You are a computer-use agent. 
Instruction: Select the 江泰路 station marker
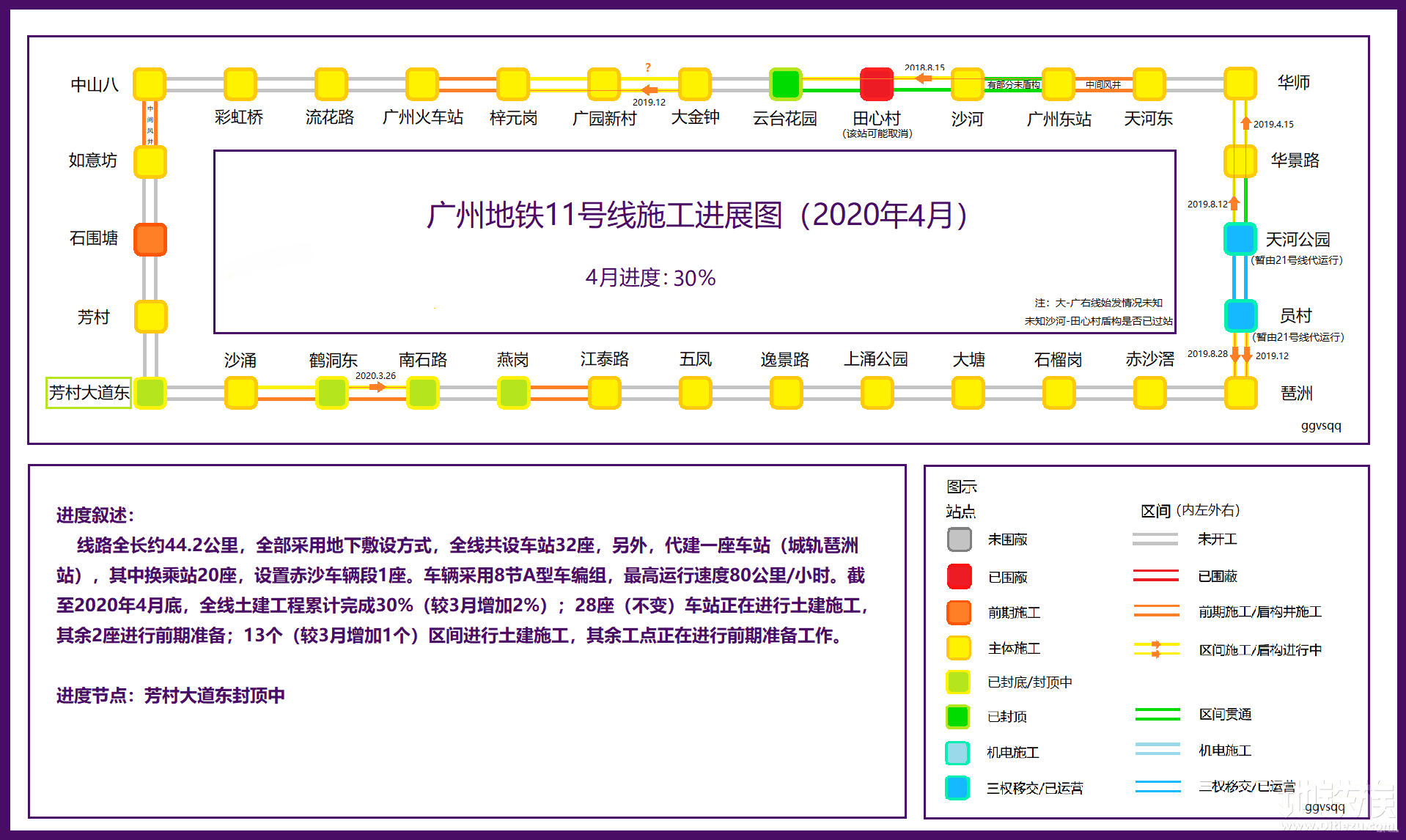pyautogui.click(x=605, y=393)
